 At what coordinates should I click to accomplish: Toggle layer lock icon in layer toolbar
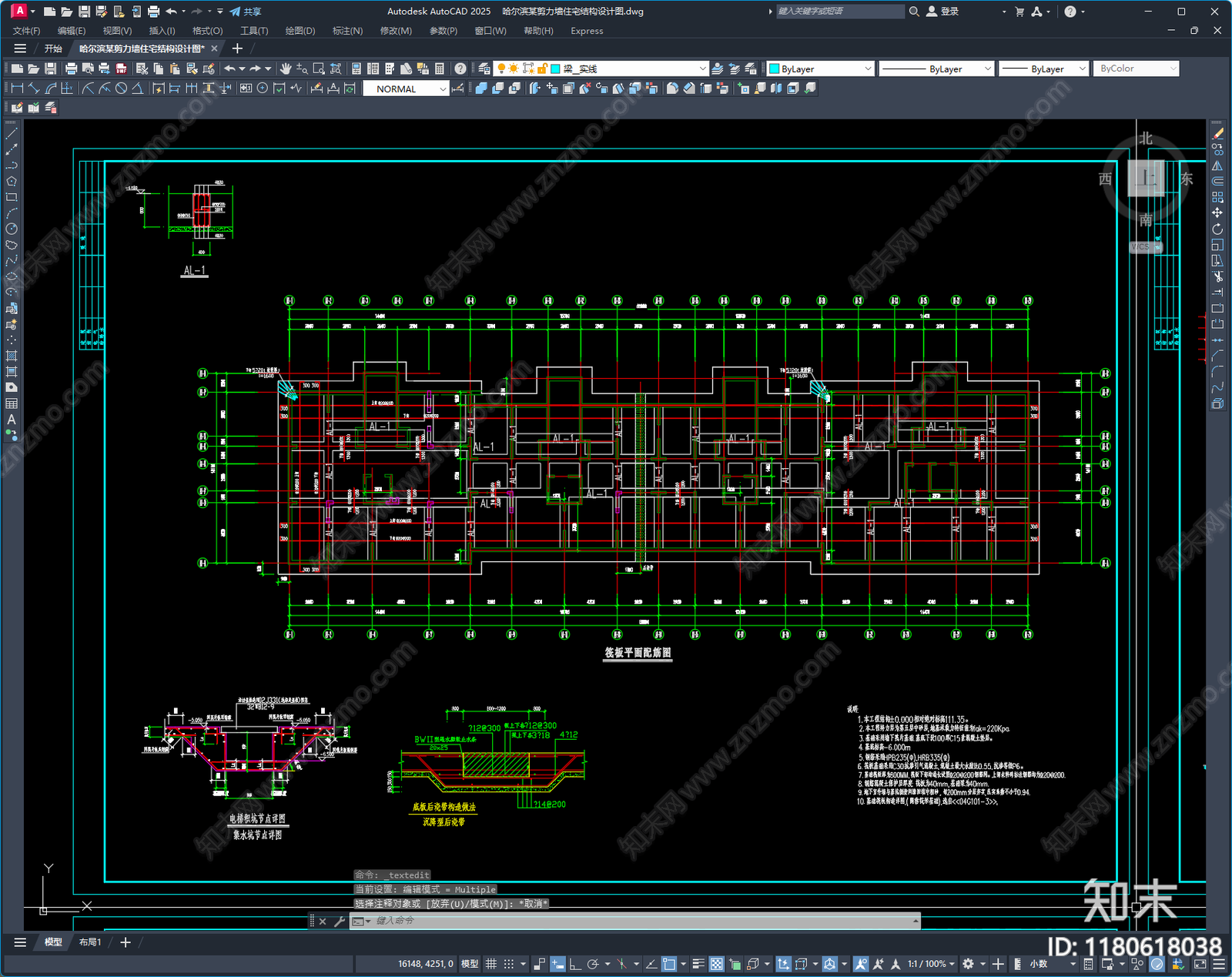[x=542, y=69]
